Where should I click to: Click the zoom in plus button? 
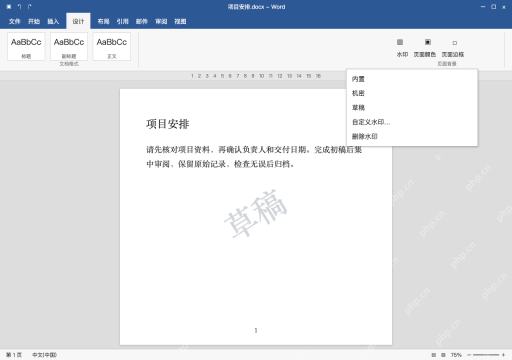click(503, 355)
